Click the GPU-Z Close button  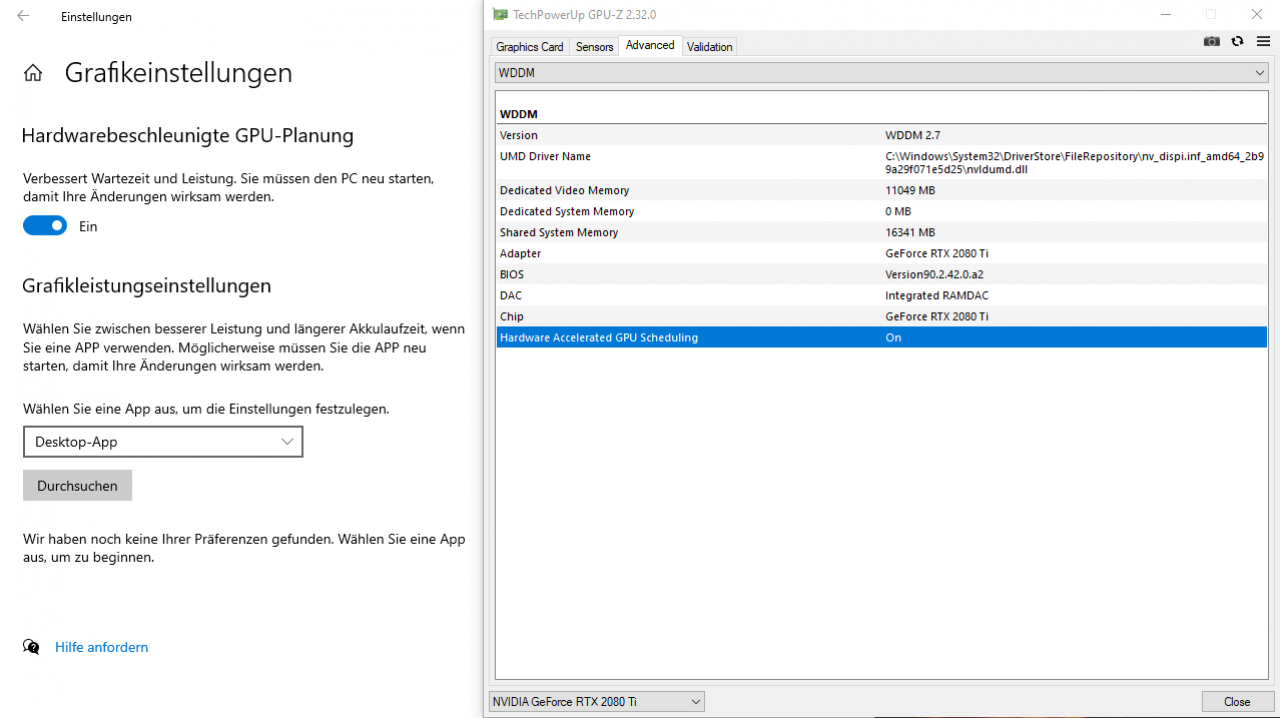click(x=1237, y=702)
